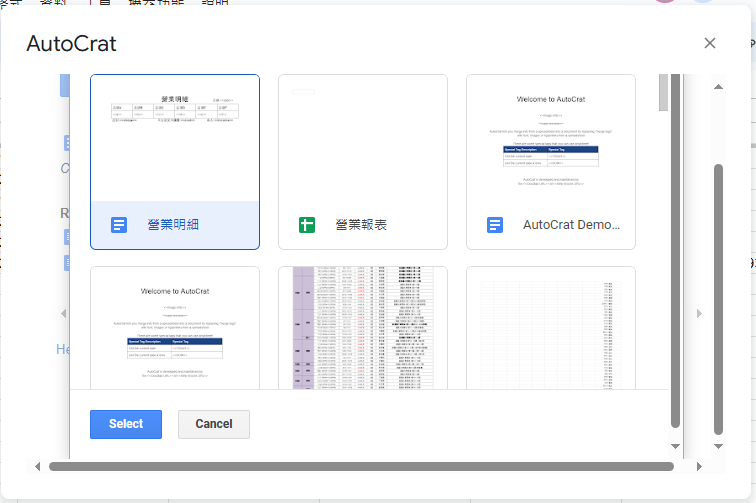Image resolution: width=756 pixels, height=503 pixels.
Task: Close the AutoCrat dialog
Action: click(709, 43)
